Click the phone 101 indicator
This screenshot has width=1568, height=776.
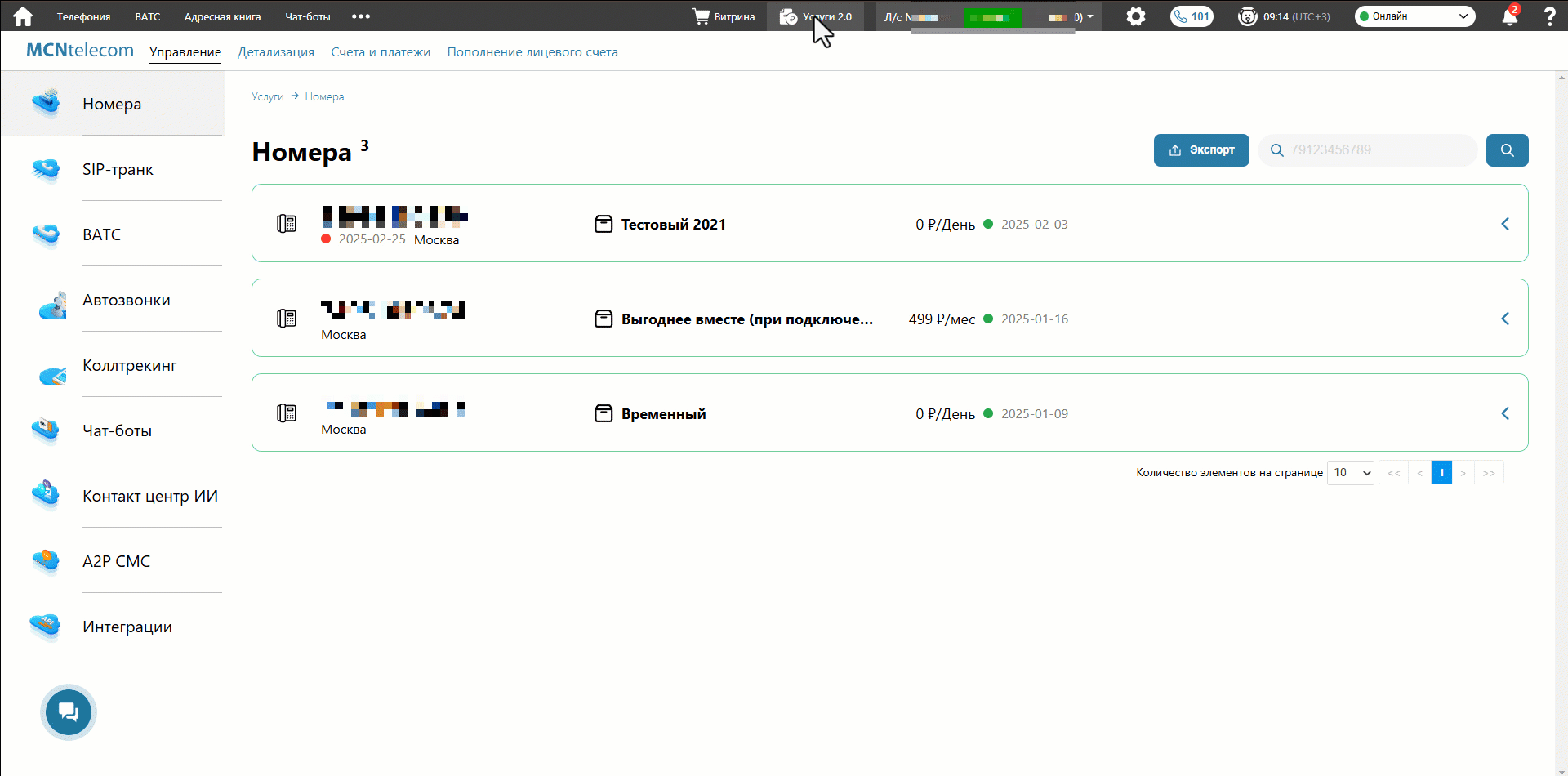tap(1192, 16)
